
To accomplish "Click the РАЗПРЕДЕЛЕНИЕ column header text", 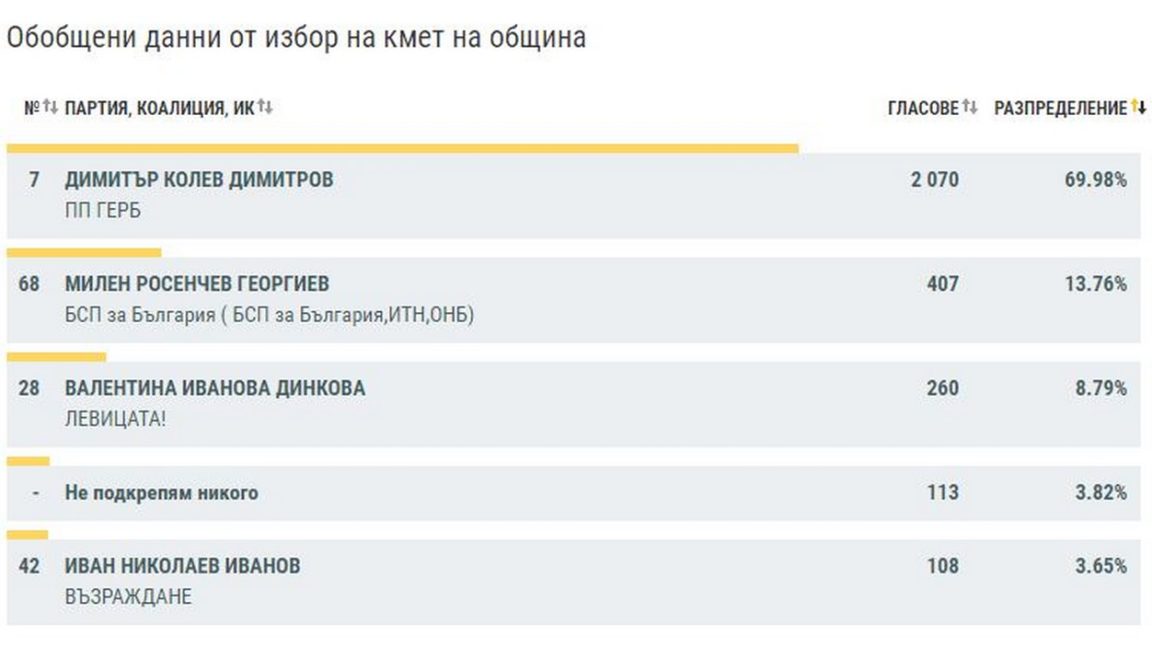I will click(1060, 109).
